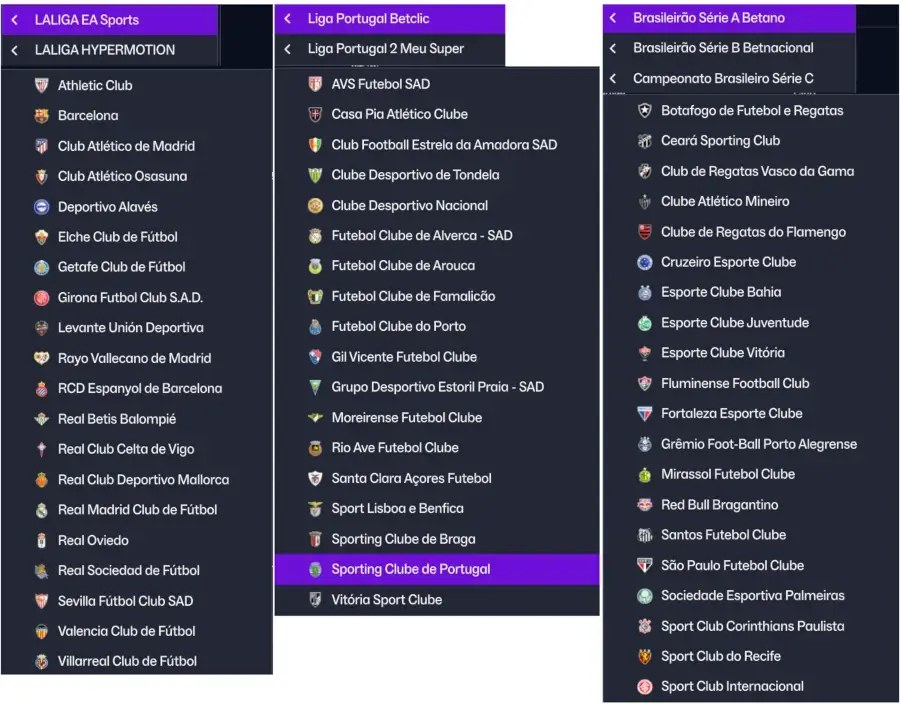This screenshot has height=704, width=900.
Task: Click the Casa Pia crest icon
Action: click(x=315, y=114)
